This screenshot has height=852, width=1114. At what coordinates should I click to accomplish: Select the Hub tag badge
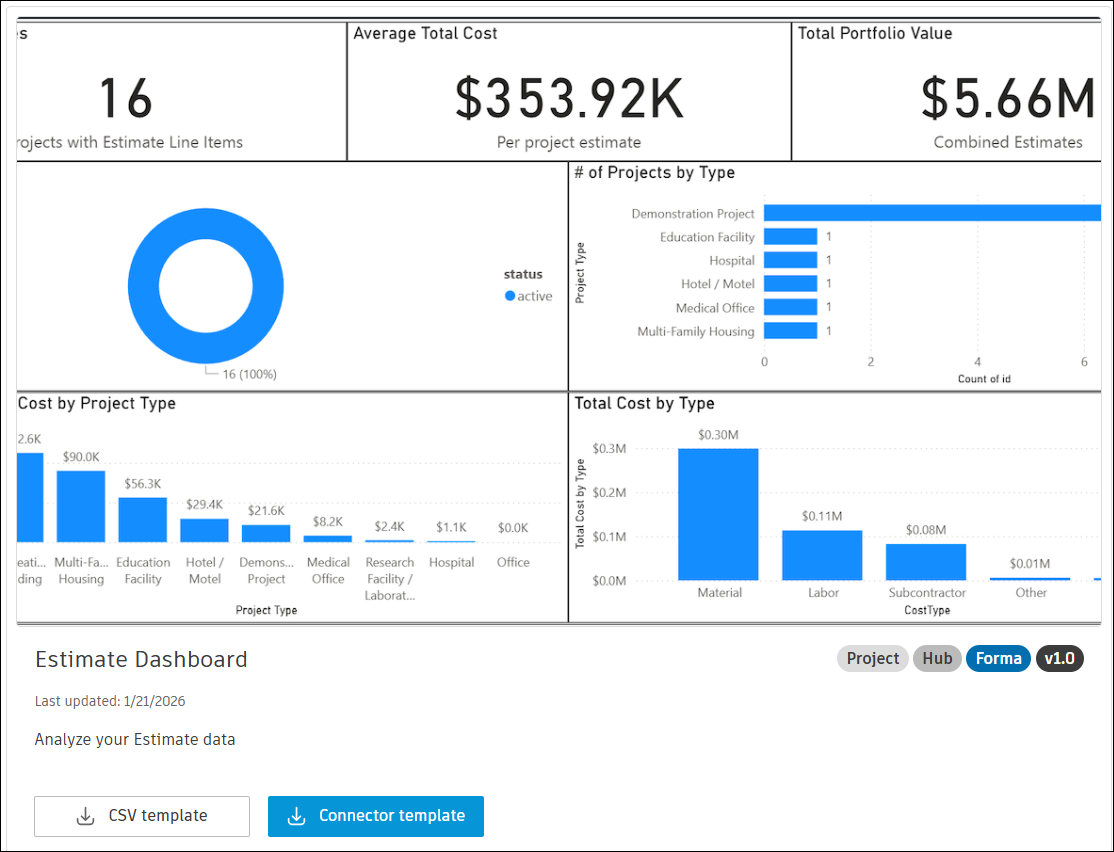pos(937,659)
